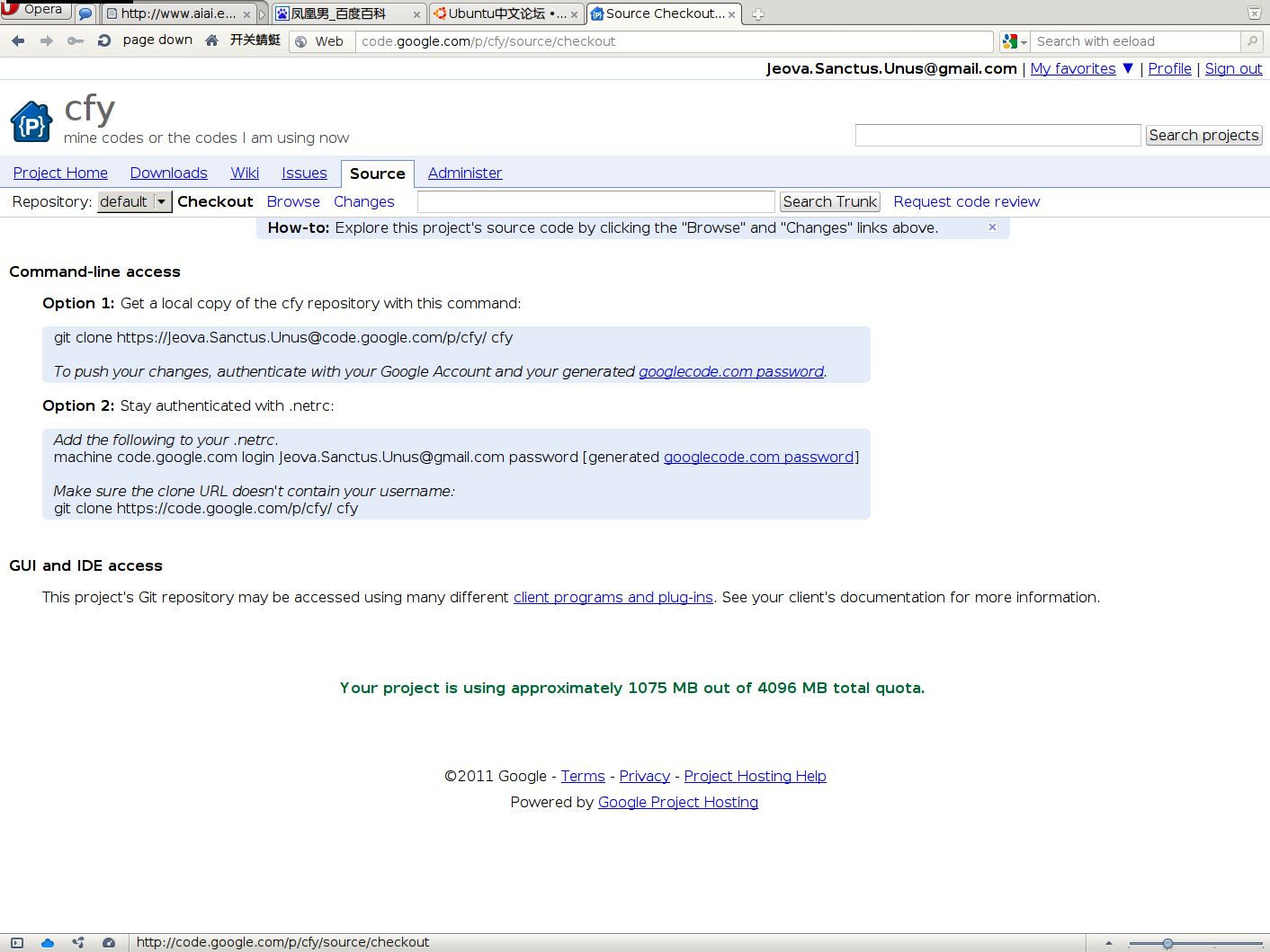
Task: Click the Search with eeload field
Action: click(x=1136, y=41)
